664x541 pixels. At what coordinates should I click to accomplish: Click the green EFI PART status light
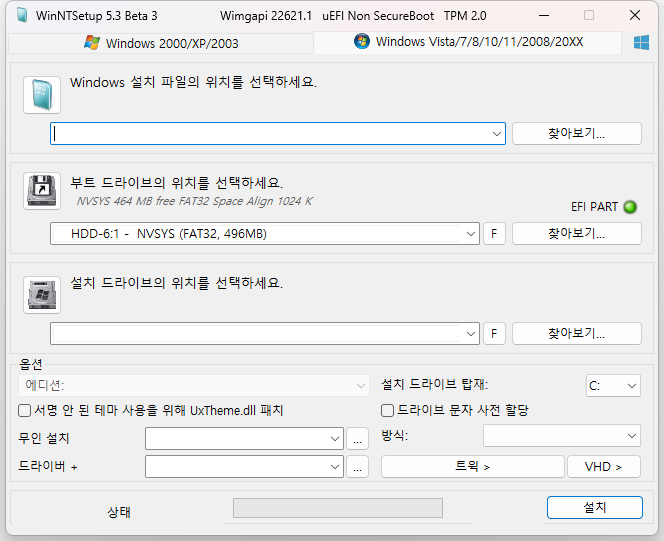(630, 207)
